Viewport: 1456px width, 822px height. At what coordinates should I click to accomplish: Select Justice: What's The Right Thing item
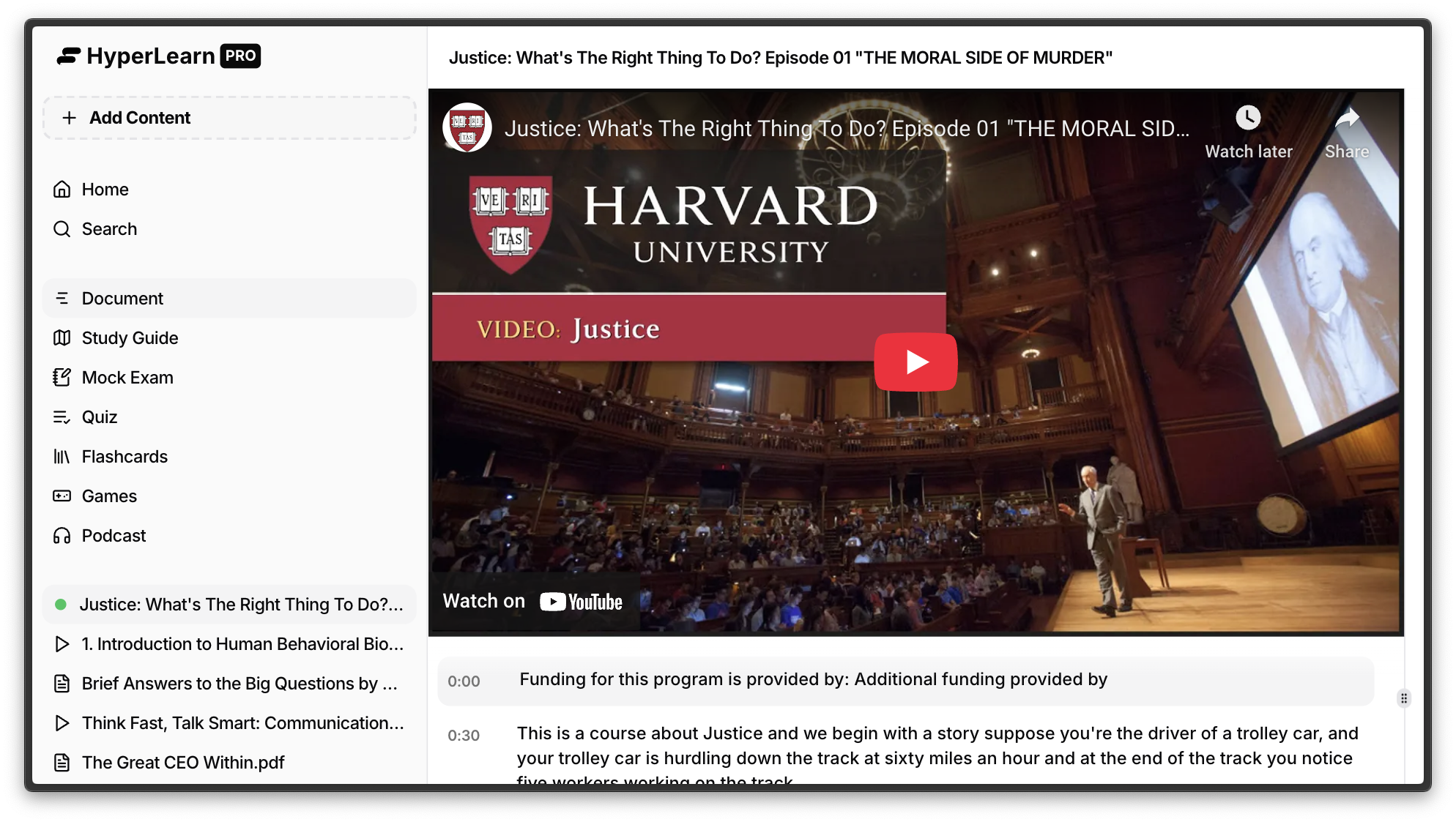229,605
